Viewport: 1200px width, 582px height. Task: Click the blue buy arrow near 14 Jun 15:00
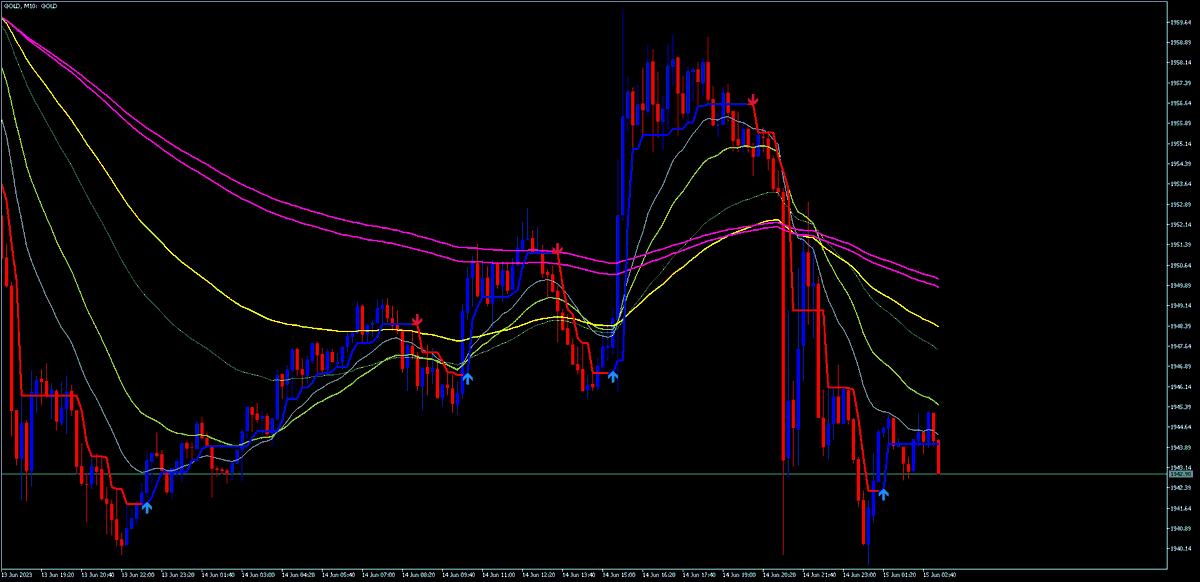(613, 376)
